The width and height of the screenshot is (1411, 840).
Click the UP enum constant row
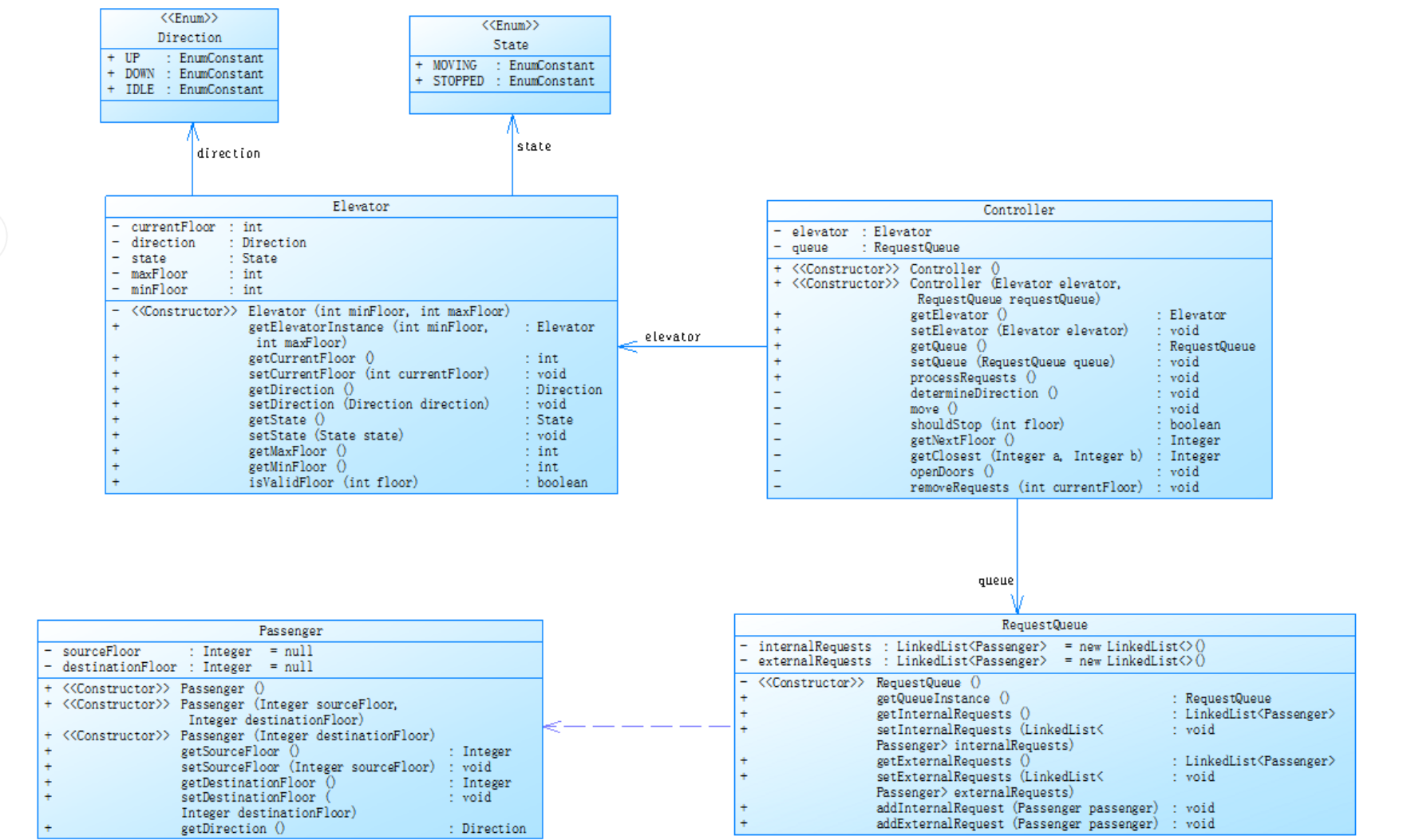tap(185, 58)
